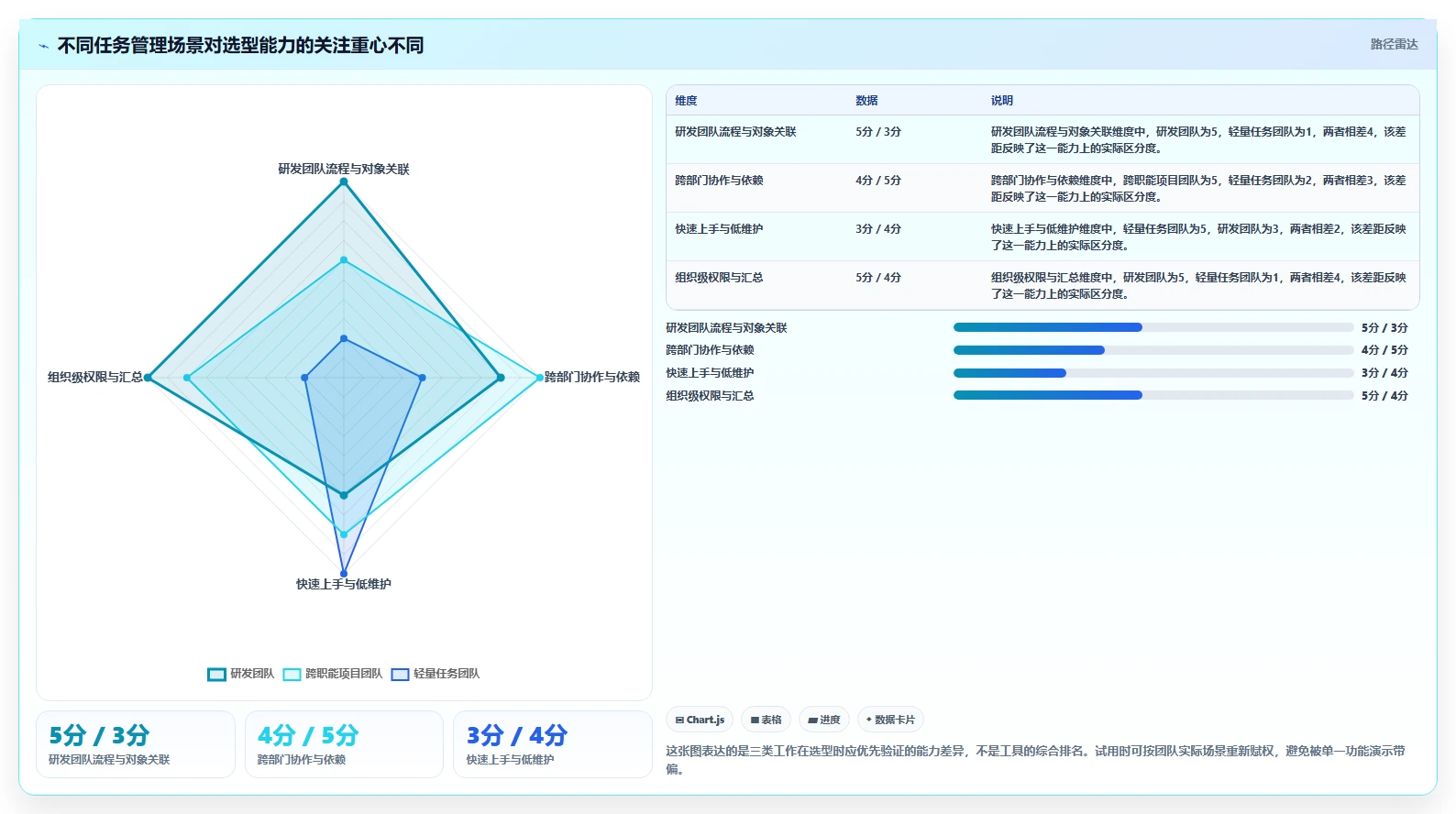Image resolution: width=1456 pixels, height=814 pixels.
Task: Select table row 研发团队流程与对象关联
Action: pyautogui.click(x=1042, y=139)
